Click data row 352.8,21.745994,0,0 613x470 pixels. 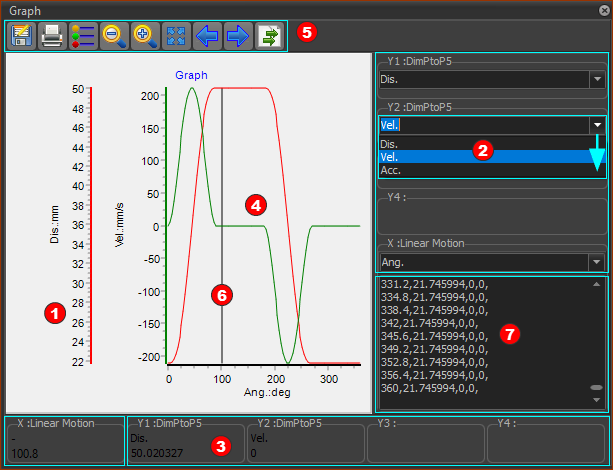(x=434, y=362)
